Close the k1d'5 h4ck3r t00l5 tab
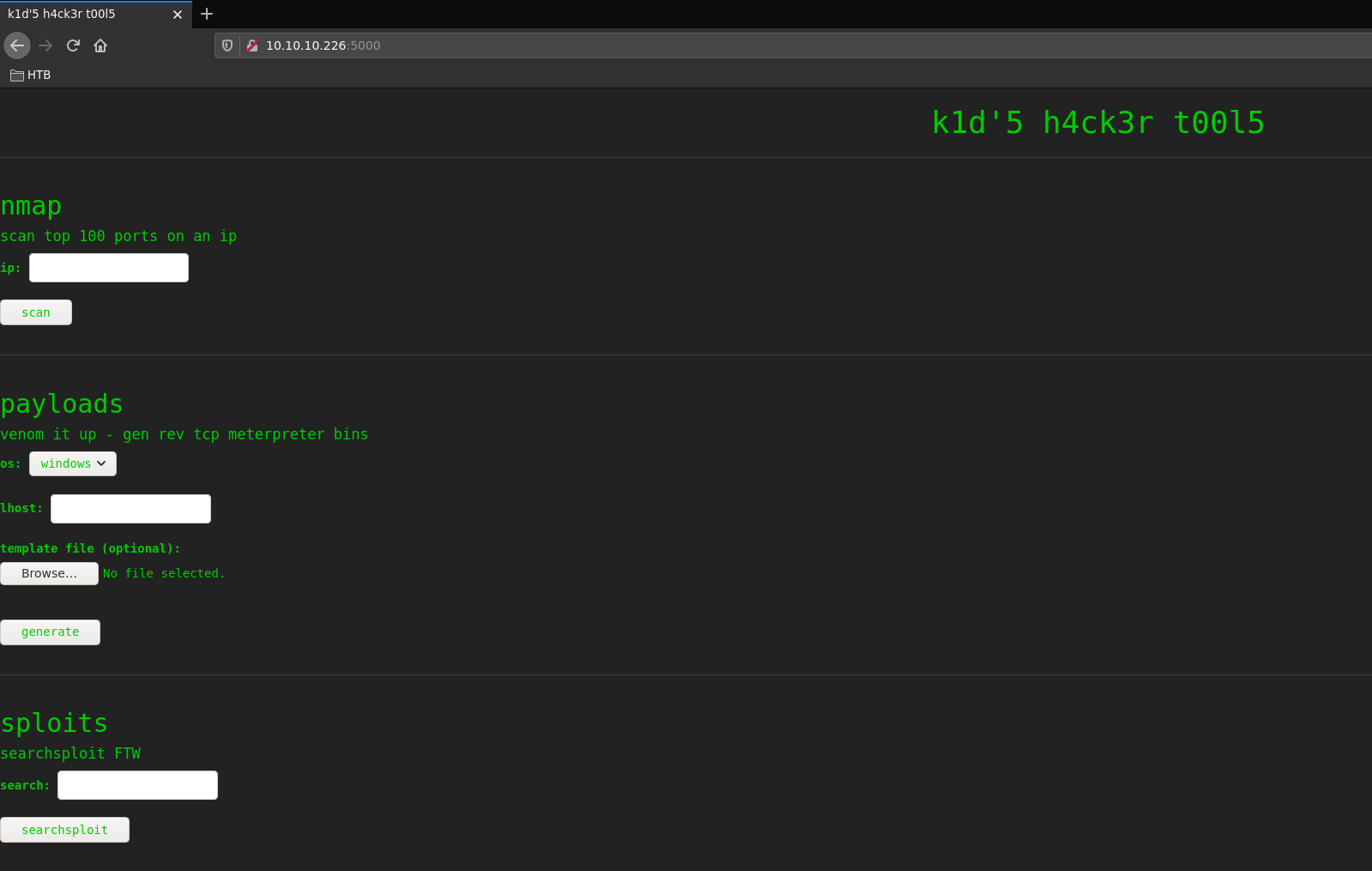 [x=178, y=15]
